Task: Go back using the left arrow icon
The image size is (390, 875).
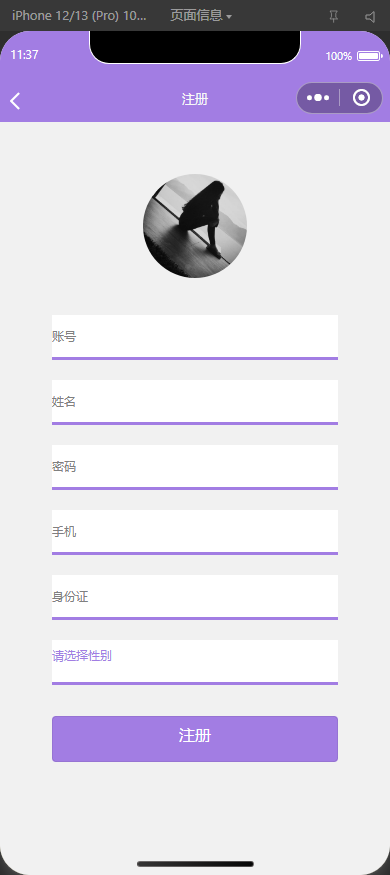Action: 15,101
